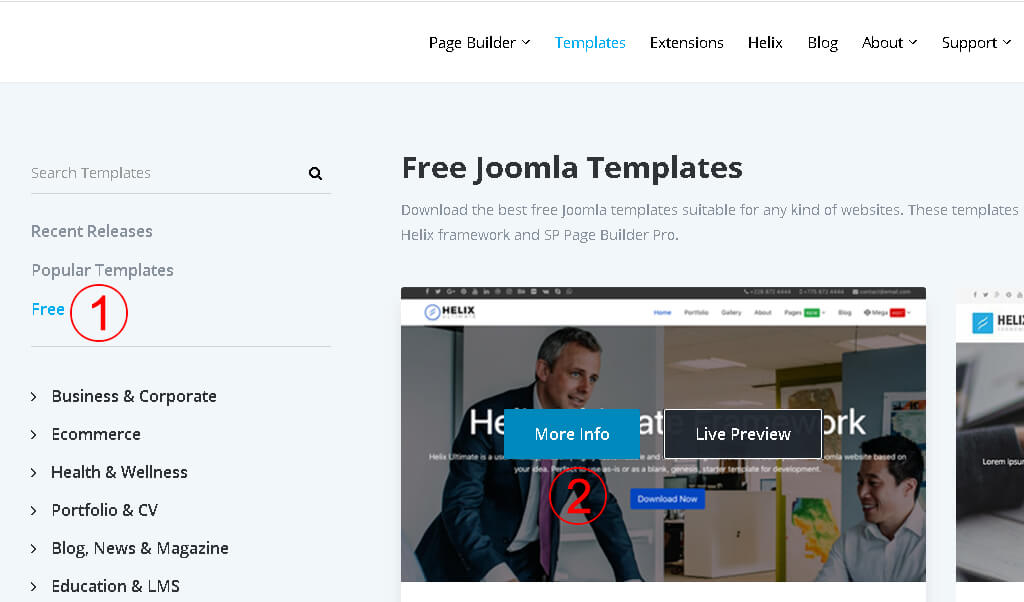This screenshot has width=1024, height=602.
Task: Open the Health & Wellness category
Action: tap(120, 472)
